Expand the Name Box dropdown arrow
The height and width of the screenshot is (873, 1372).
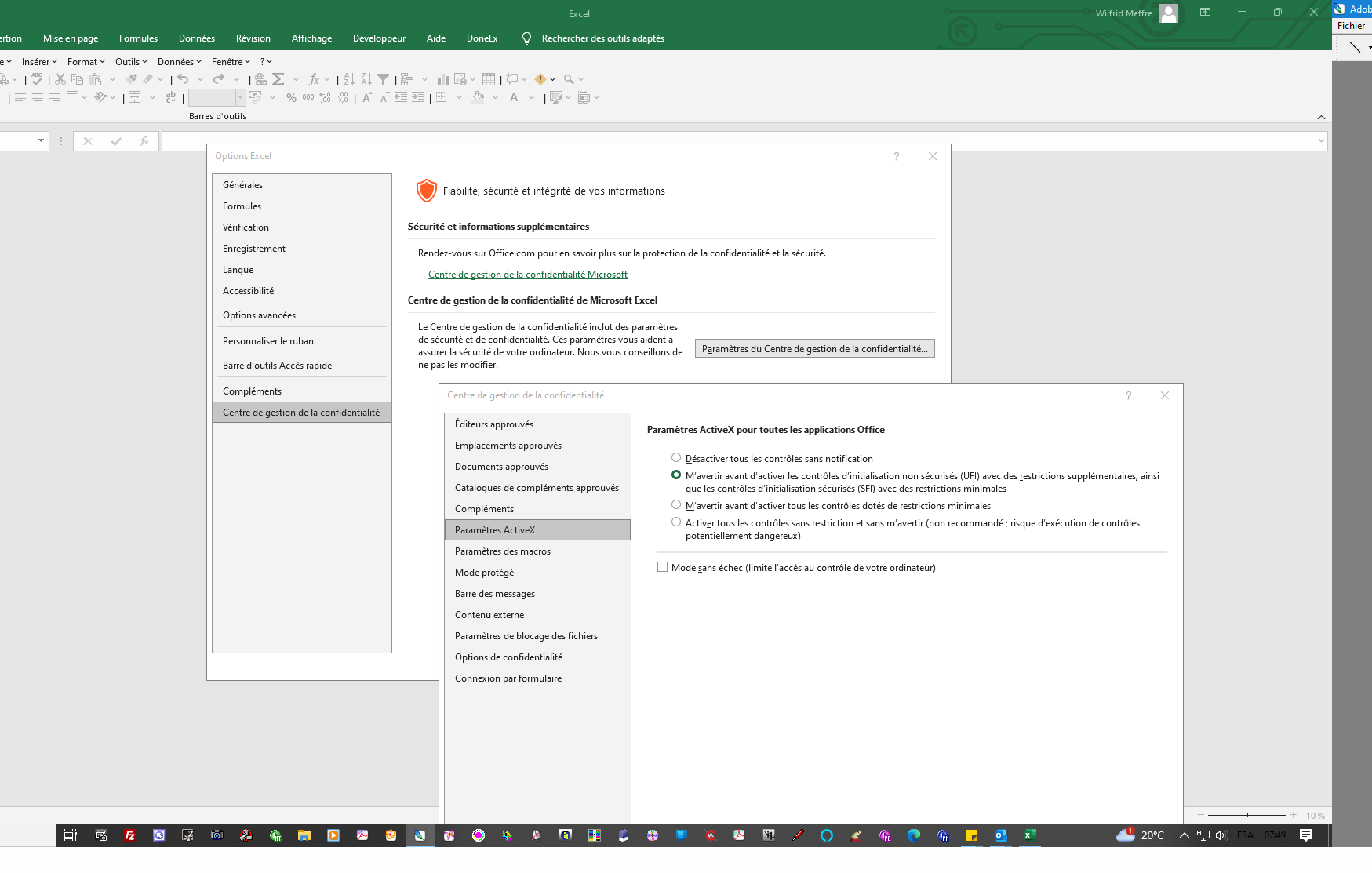pyautogui.click(x=41, y=141)
